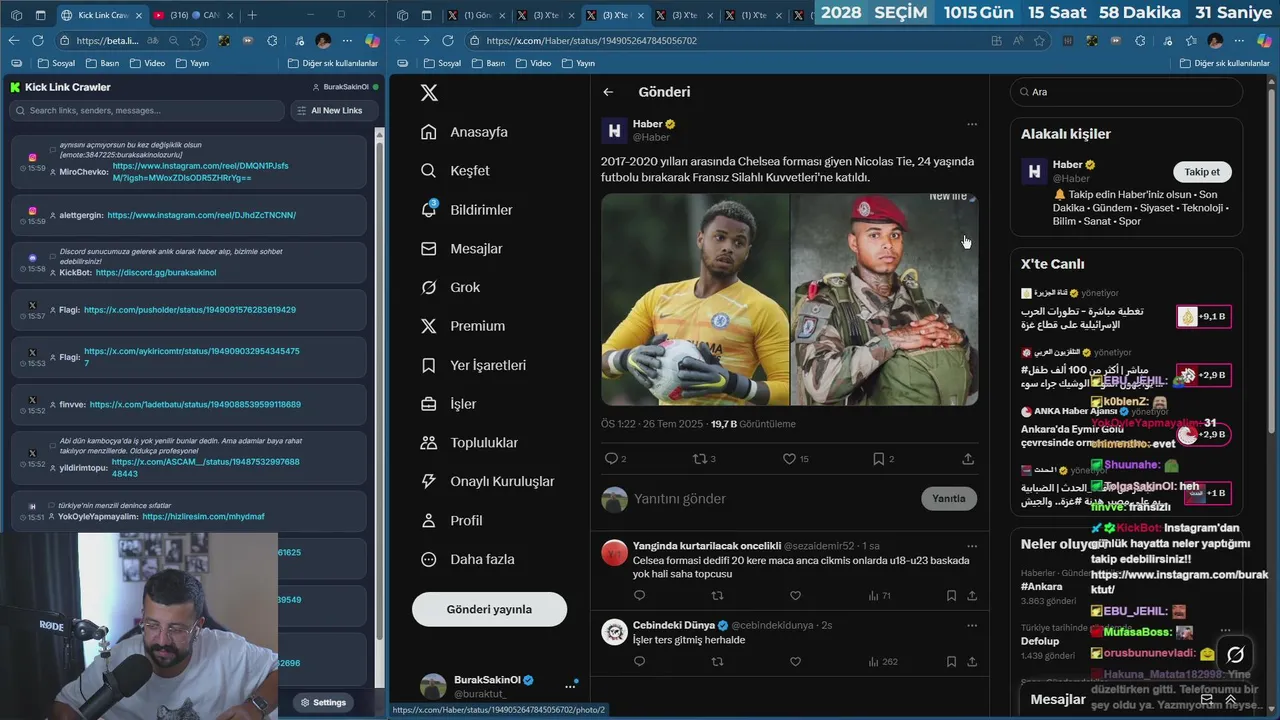Screen dimensions: 1280x720
Task: Open Sosyal bookmarks folder in X window
Action: point(443,63)
